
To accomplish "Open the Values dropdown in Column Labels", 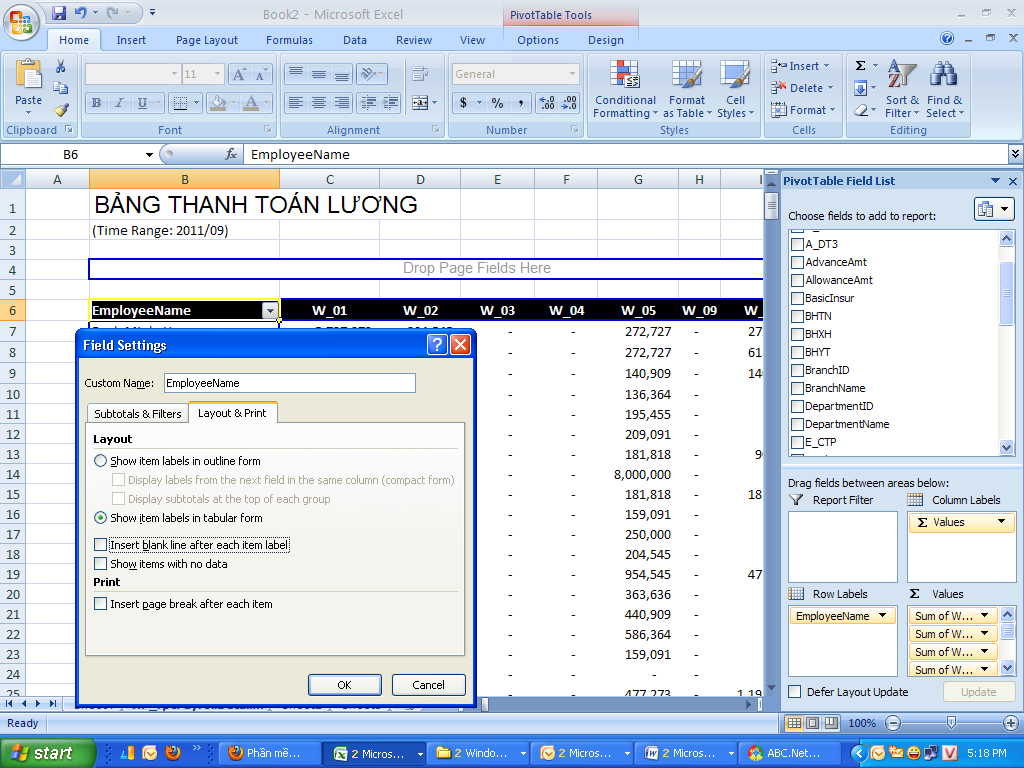I will 1001,522.
